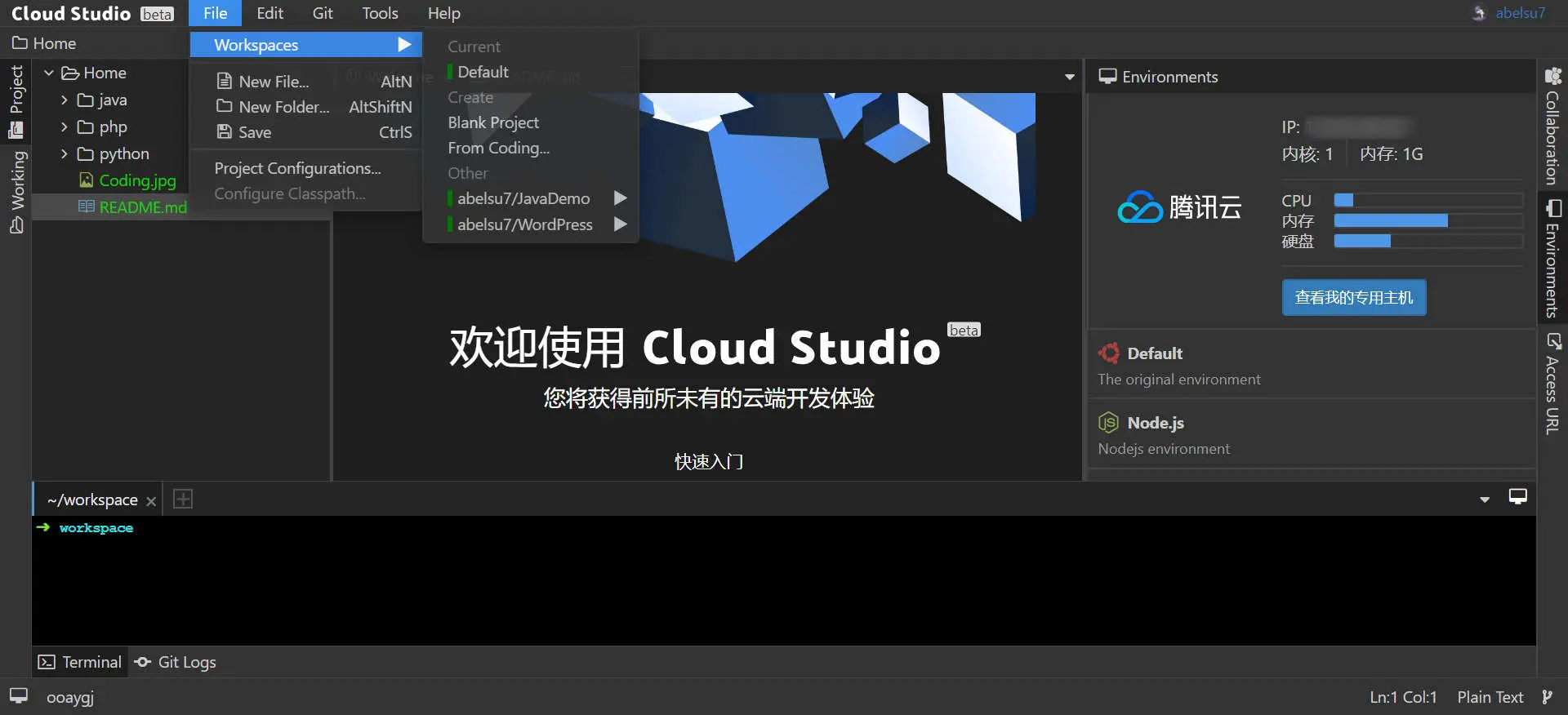
Task: Open the Help menu
Action: [443, 13]
